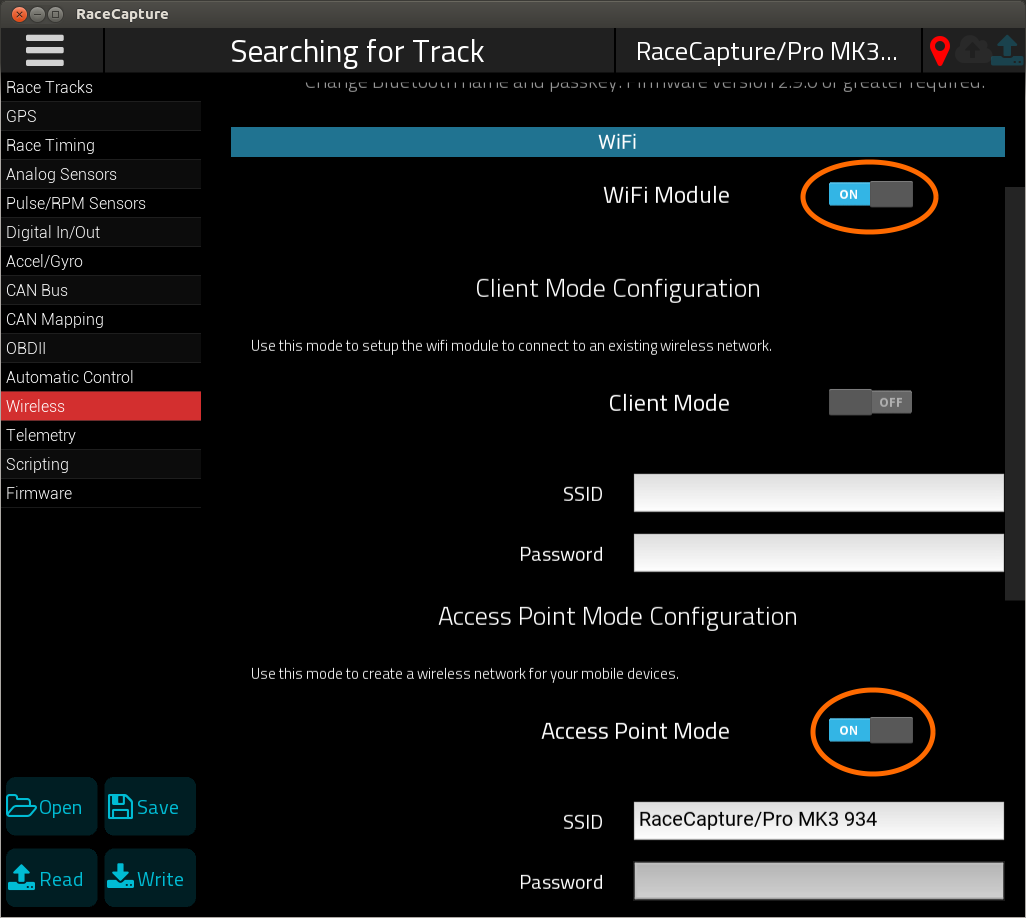Focus the Client Mode Password field
This screenshot has width=1026, height=918.
pos(819,553)
